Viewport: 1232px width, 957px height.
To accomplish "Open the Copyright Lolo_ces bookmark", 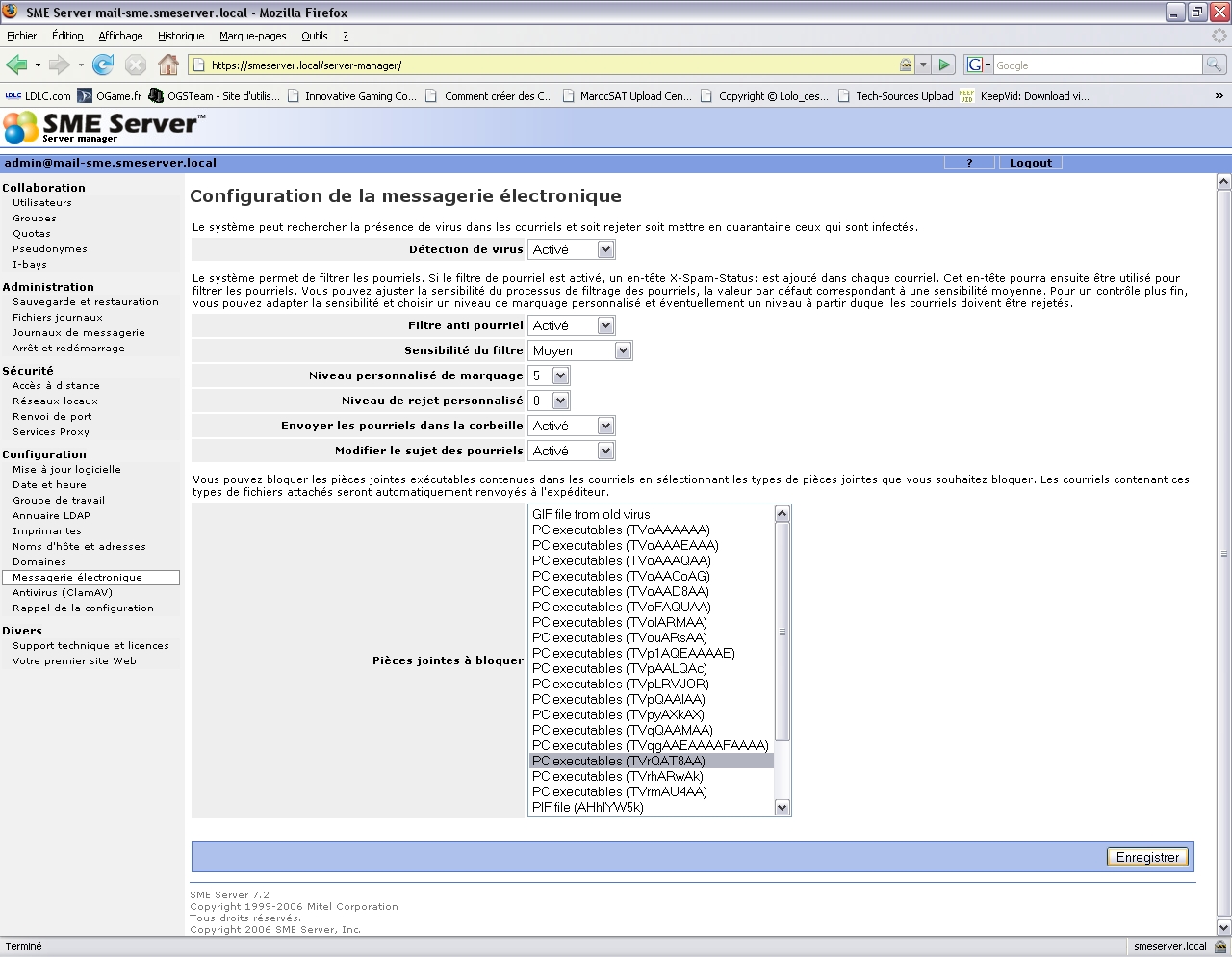I will point(764,96).
